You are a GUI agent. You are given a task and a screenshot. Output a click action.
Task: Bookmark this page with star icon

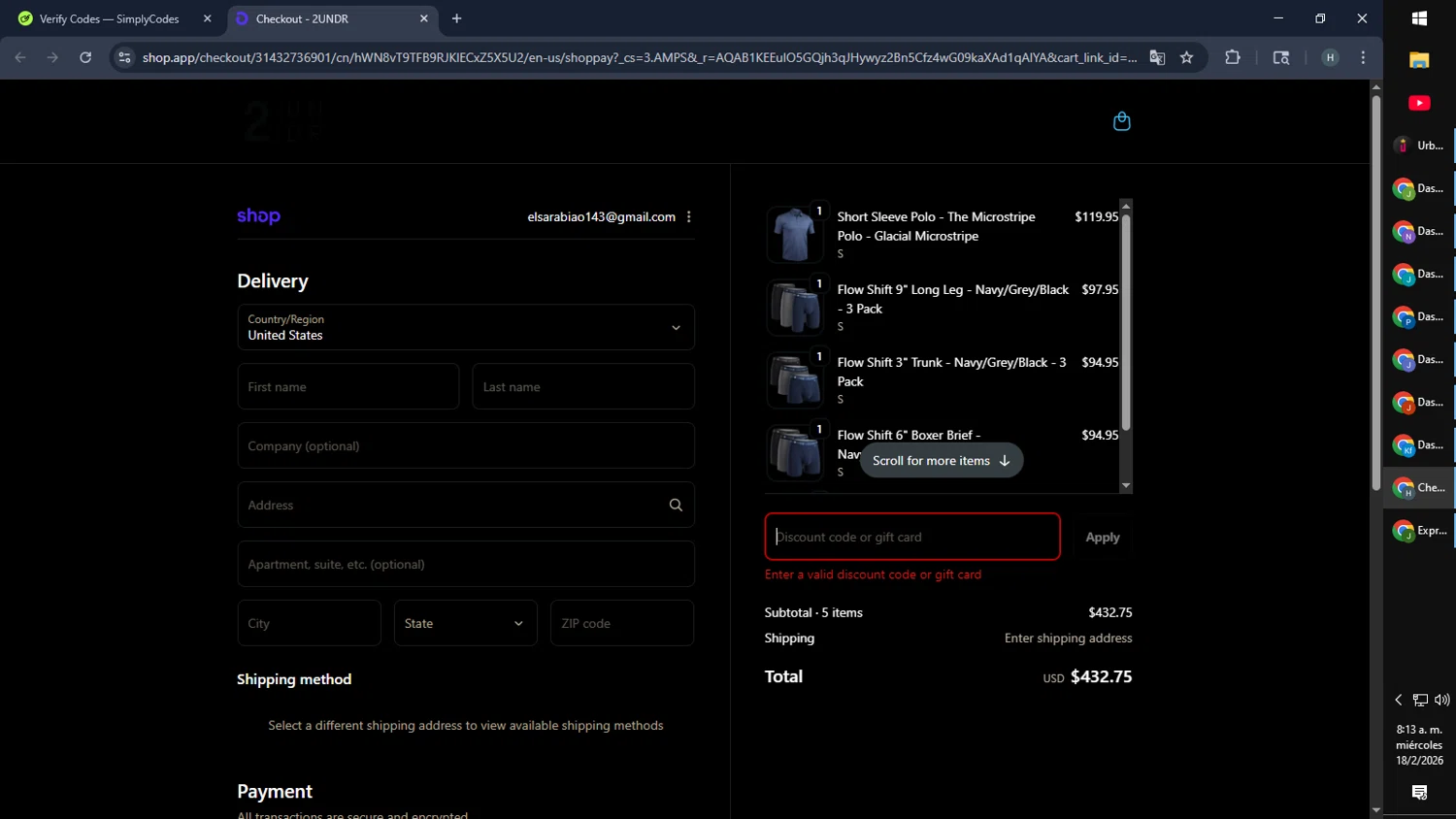(x=1186, y=57)
